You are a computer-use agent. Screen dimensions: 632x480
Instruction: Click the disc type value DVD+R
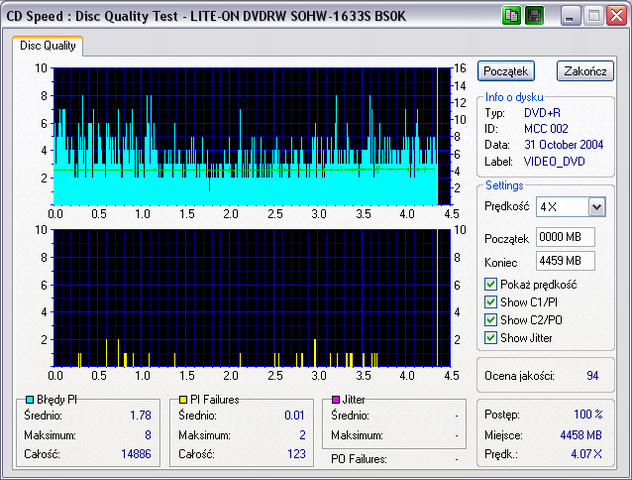(542, 113)
